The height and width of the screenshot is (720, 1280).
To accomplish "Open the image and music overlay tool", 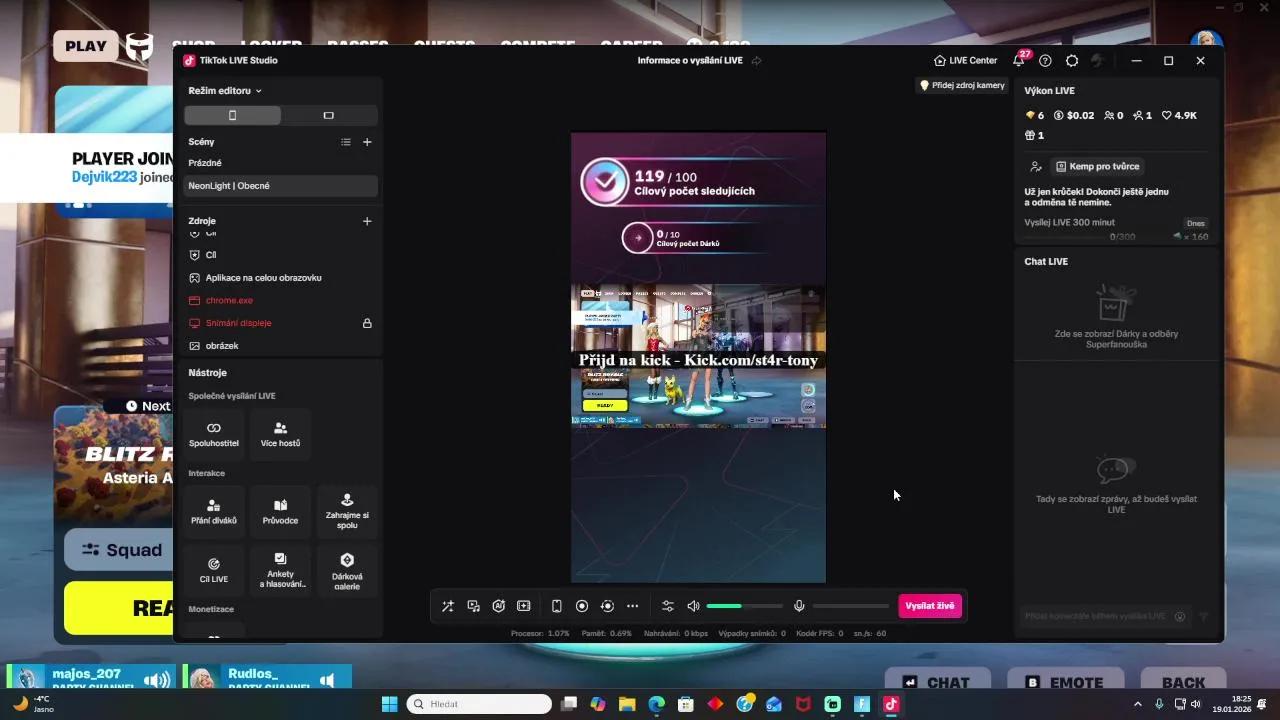I will click(473, 606).
